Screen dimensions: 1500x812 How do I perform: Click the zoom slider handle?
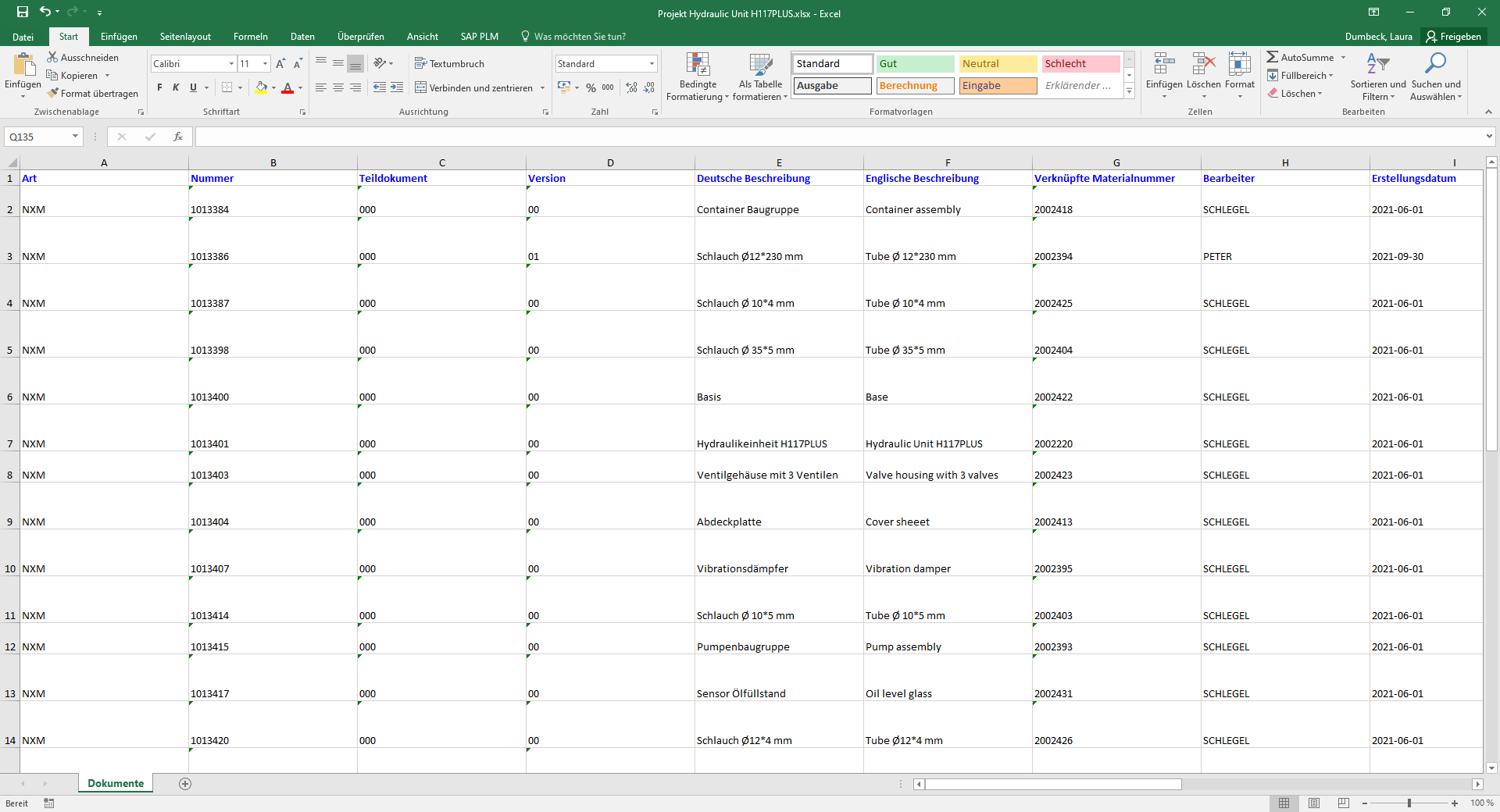pos(1409,803)
